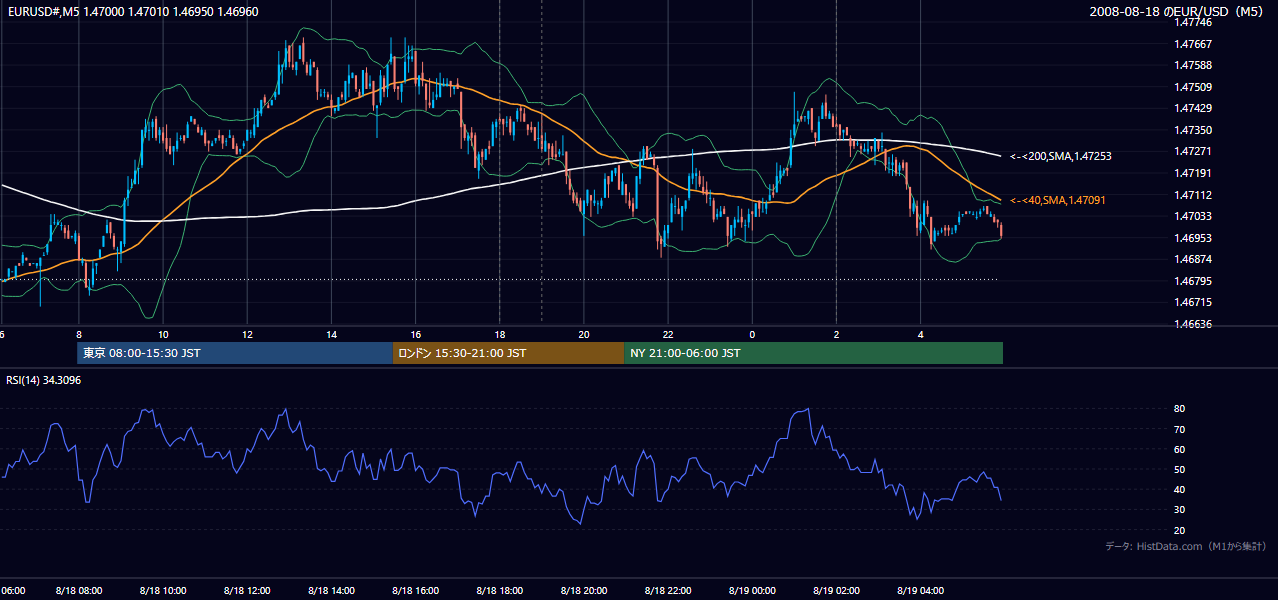Viewport: 1278px width, 600px height.
Task: Click price axis value 1.47271
Action: (x=1193, y=151)
